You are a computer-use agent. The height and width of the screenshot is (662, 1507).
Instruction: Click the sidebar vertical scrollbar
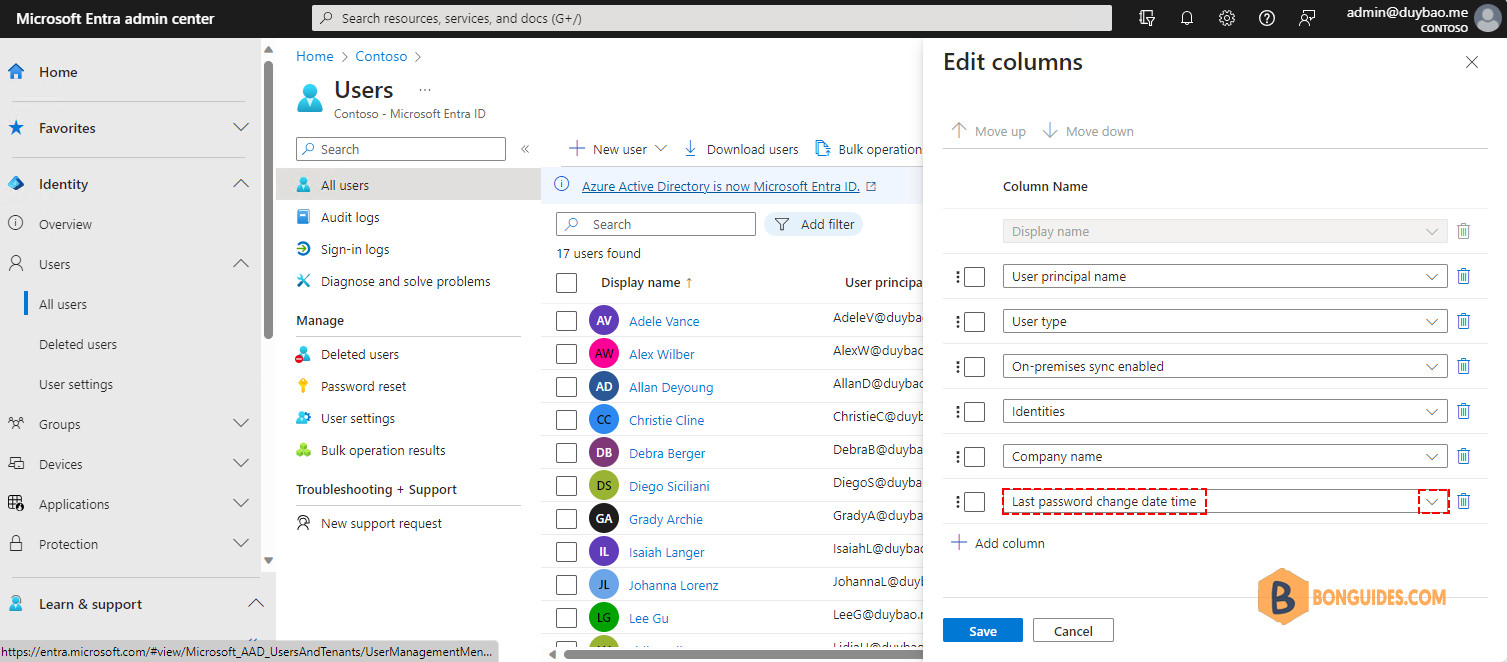[267, 200]
